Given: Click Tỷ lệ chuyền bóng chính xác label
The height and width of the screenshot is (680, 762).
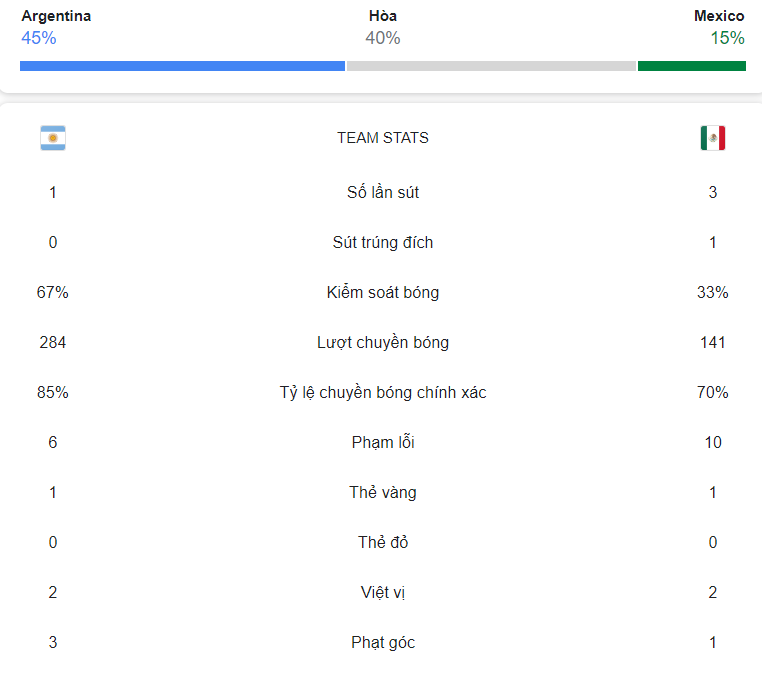Looking at the screenshot, I should pyautogui.click(x=383, y=393).
